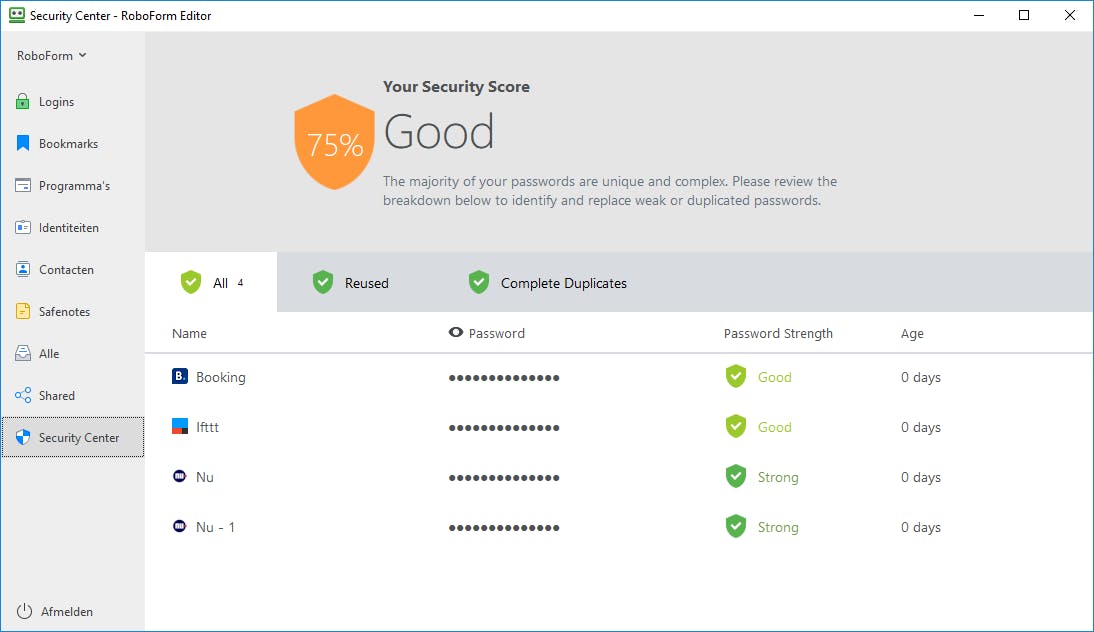Select the Contacten person icon
The height and width of the screenshot is (632, 1094).
click(22, 270)
